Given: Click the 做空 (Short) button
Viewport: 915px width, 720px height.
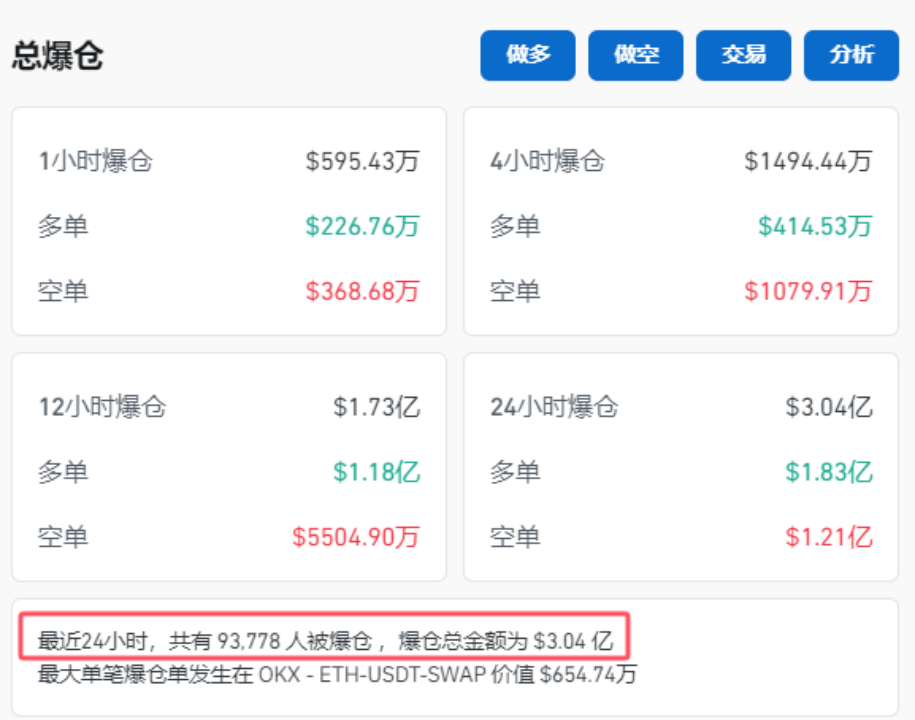Looking at the screenshot, I should 635,55.
